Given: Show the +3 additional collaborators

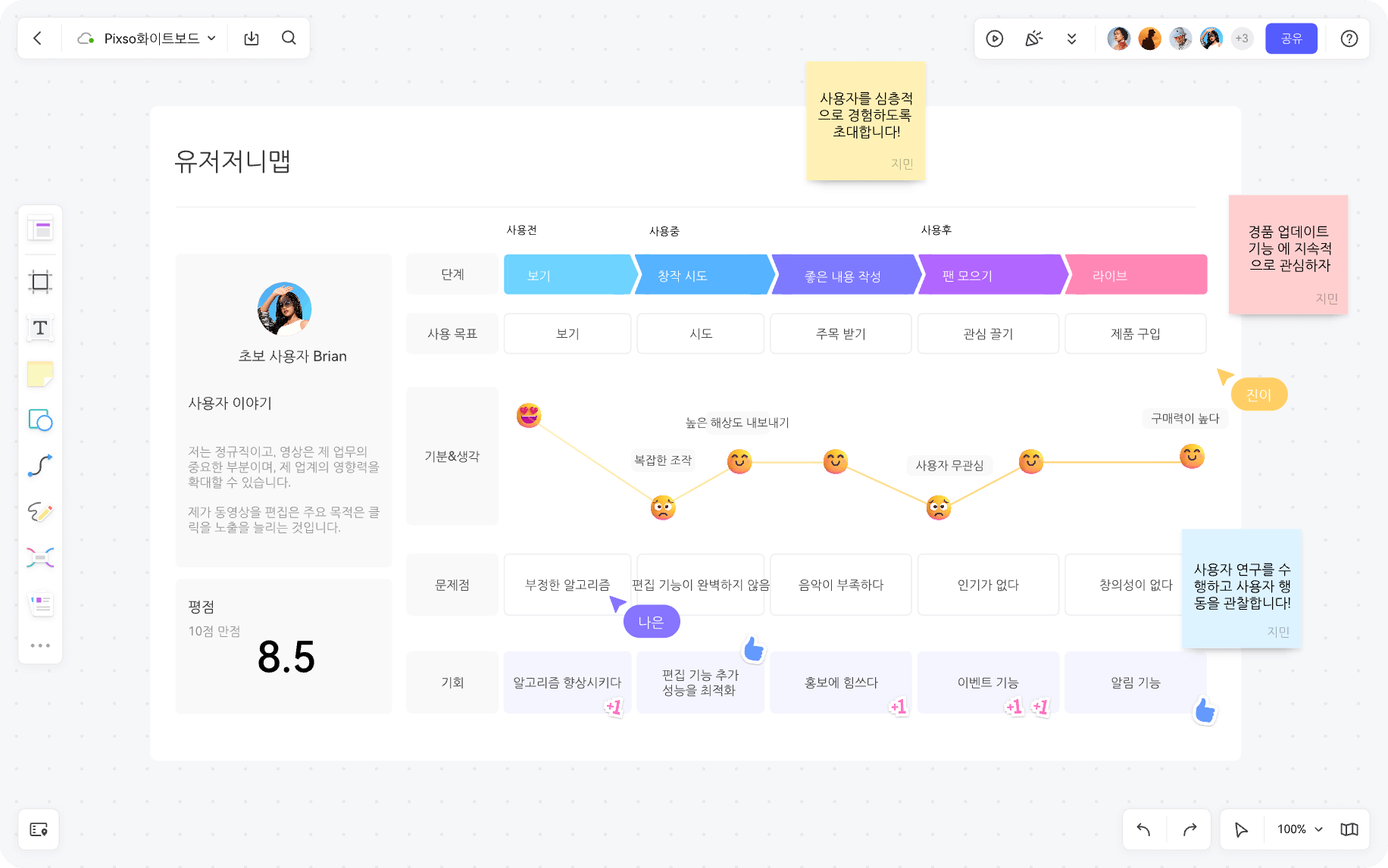Looking at the screenshot, I should (x=1242, y=39).
